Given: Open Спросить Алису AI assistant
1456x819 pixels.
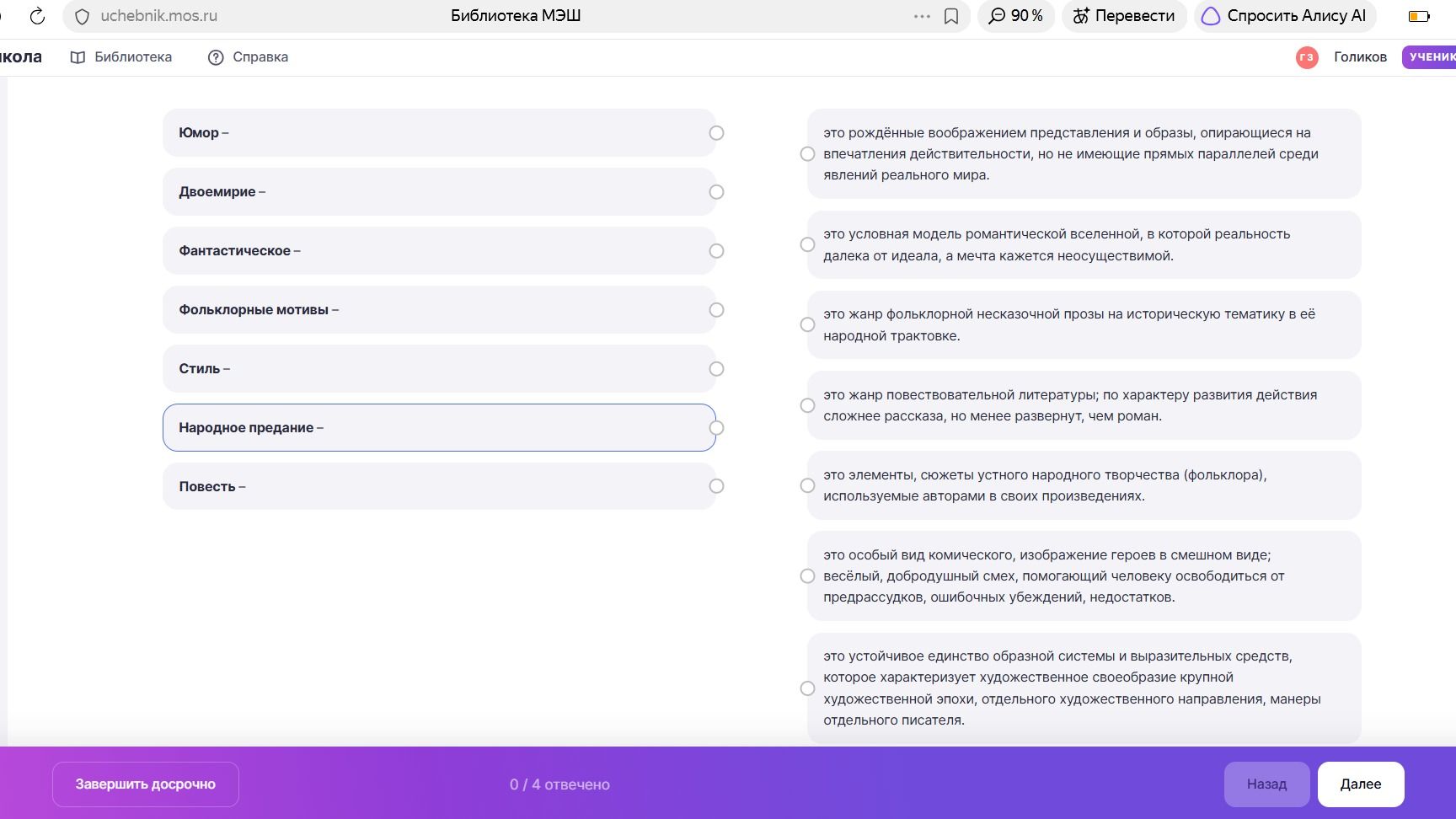Looking at the screenshot, I should click(x=1285, y=16).
